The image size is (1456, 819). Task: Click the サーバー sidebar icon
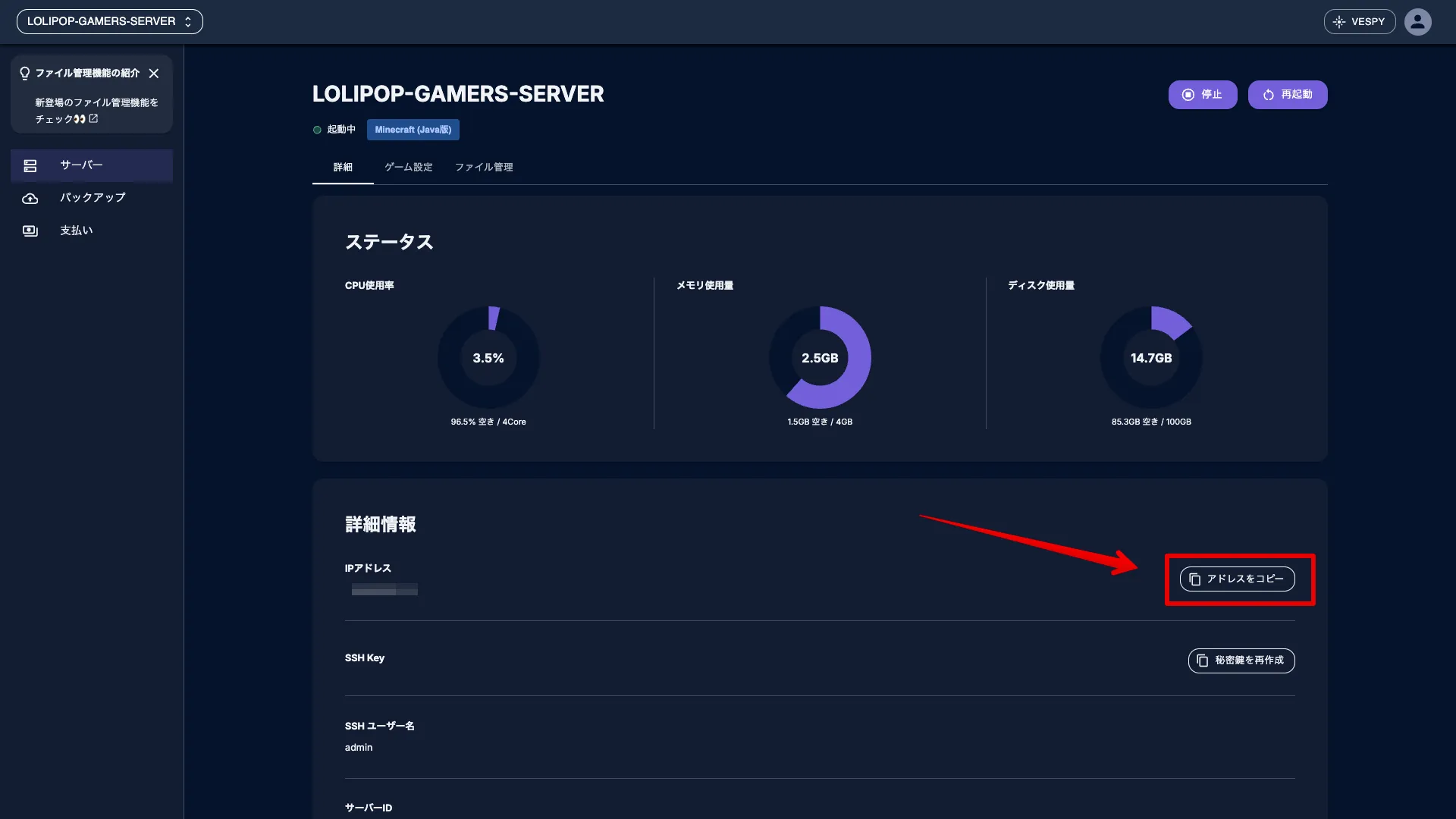(30, 166)
